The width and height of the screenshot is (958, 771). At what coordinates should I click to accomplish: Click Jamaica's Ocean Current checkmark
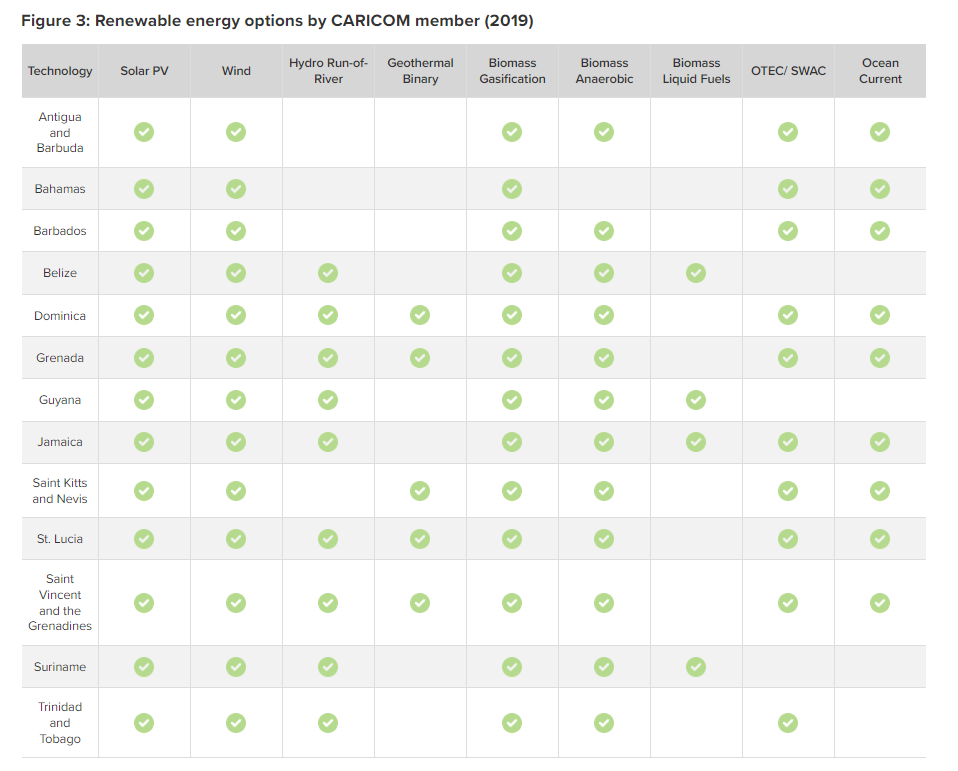(880, 442)
